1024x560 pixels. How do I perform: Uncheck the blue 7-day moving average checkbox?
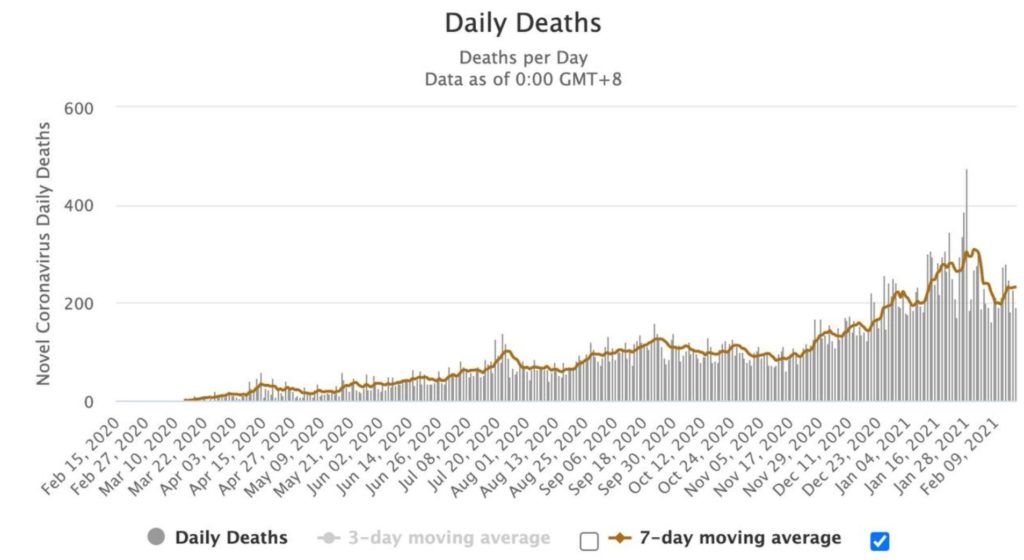click(x=880, y=541)
